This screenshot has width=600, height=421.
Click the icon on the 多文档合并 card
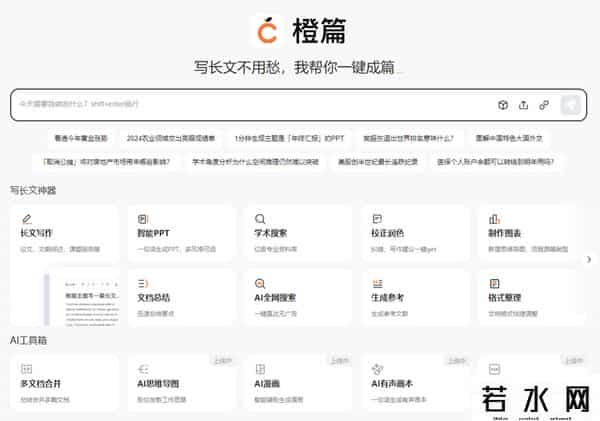(x=26, y=369)
